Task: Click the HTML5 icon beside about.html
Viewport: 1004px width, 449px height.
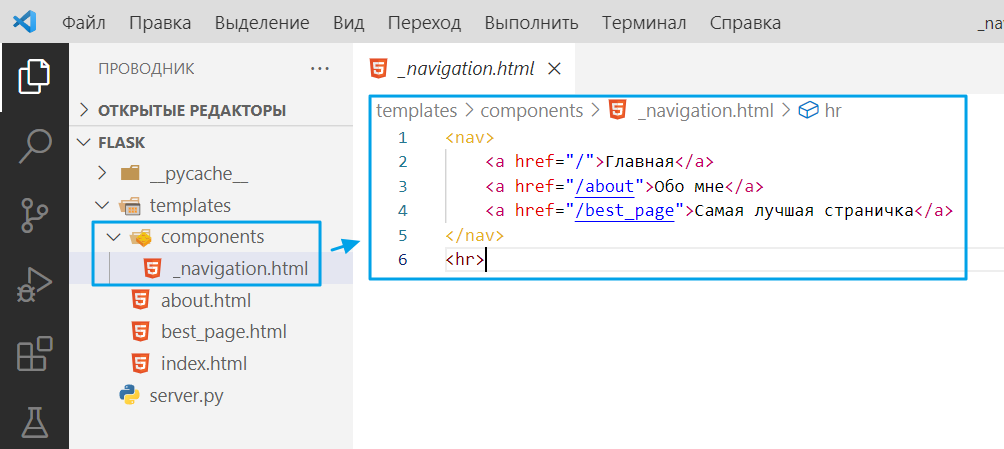Action: pos(140,300)
